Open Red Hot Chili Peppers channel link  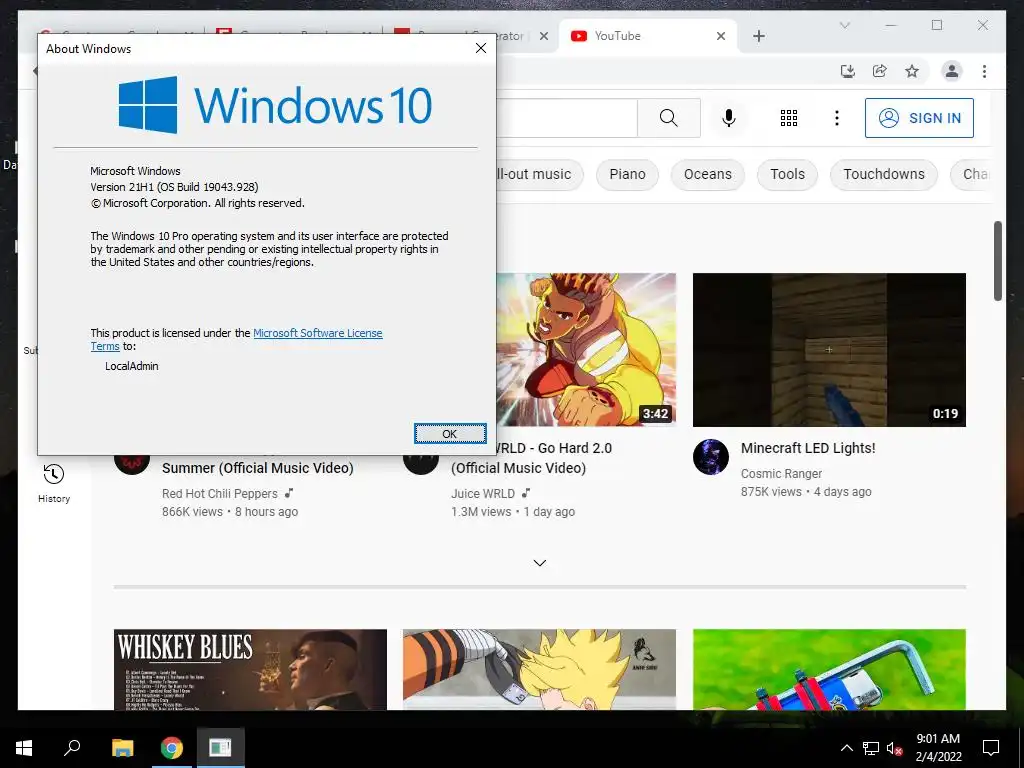click(219, 494)
